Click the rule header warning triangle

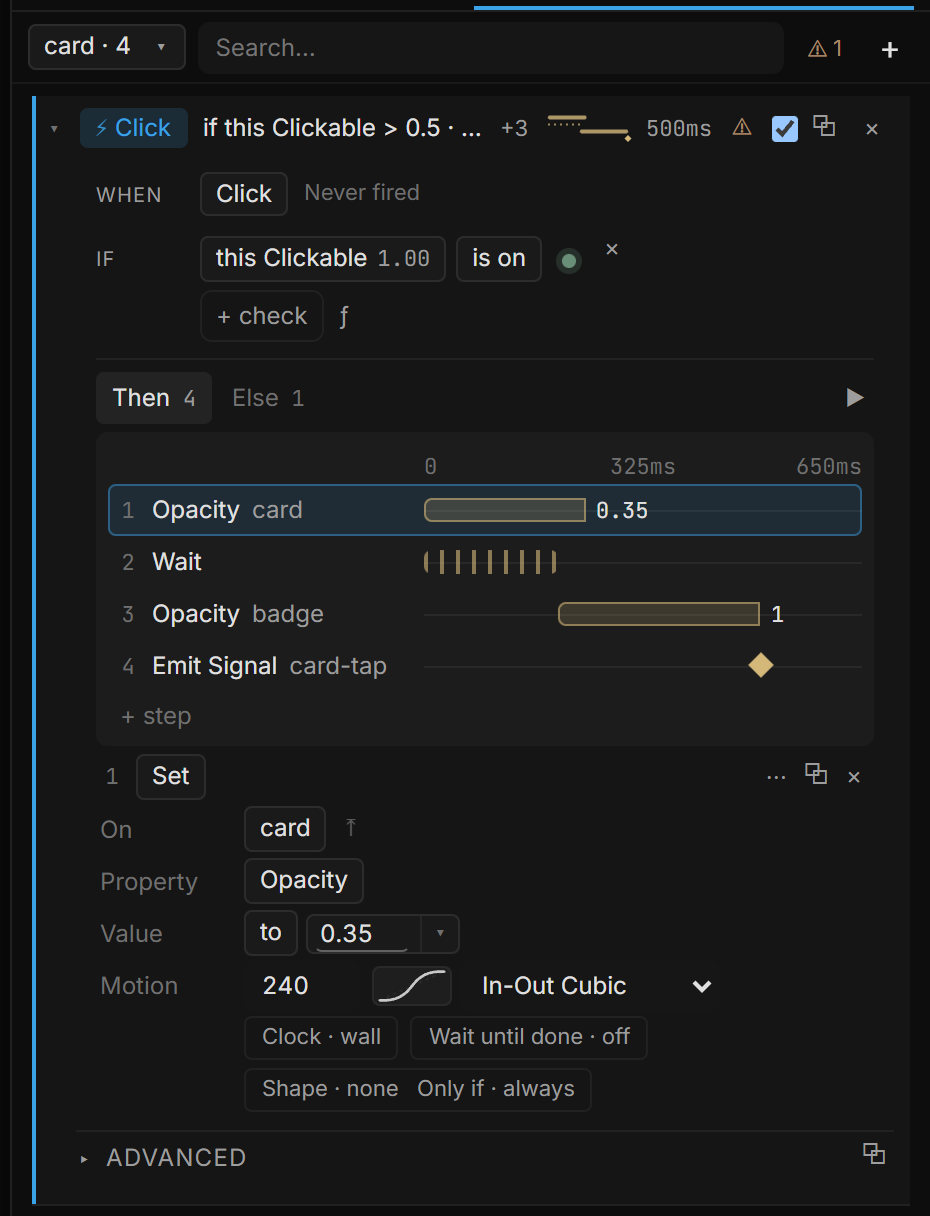click(x=742, y=127)
